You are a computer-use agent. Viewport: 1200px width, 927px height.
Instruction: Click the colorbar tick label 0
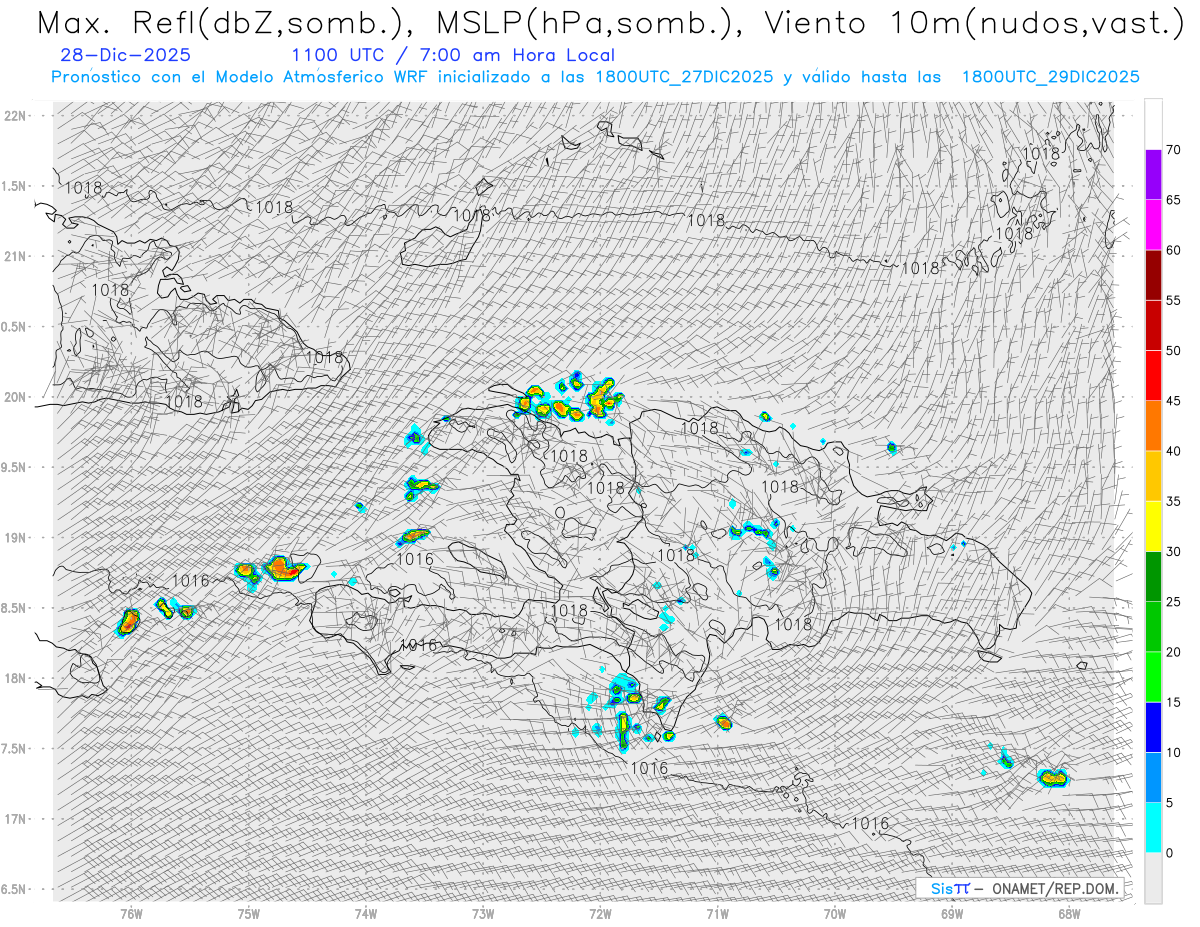coord(1169,853)
